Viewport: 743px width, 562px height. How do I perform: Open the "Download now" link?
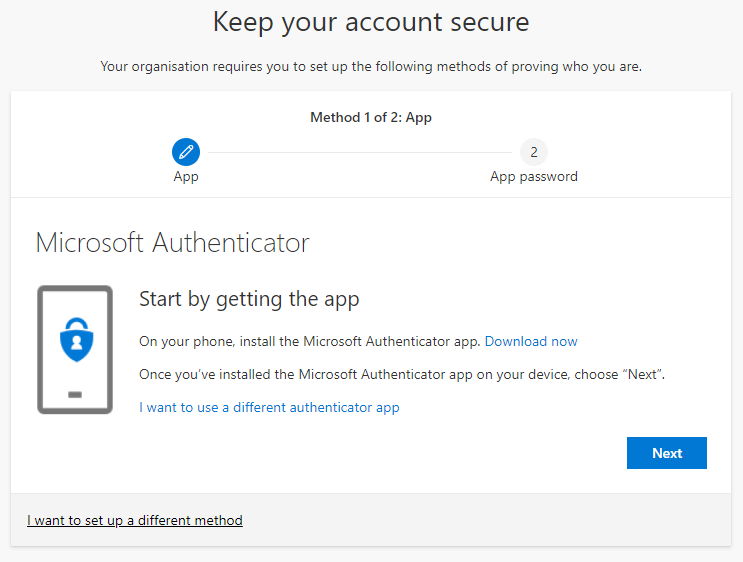click(x=531, y=341)
